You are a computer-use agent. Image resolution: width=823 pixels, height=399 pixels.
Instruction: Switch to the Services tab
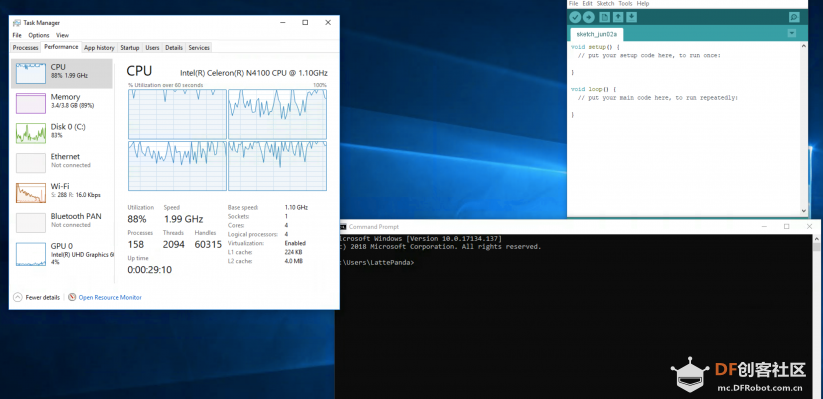pos(199,48)
